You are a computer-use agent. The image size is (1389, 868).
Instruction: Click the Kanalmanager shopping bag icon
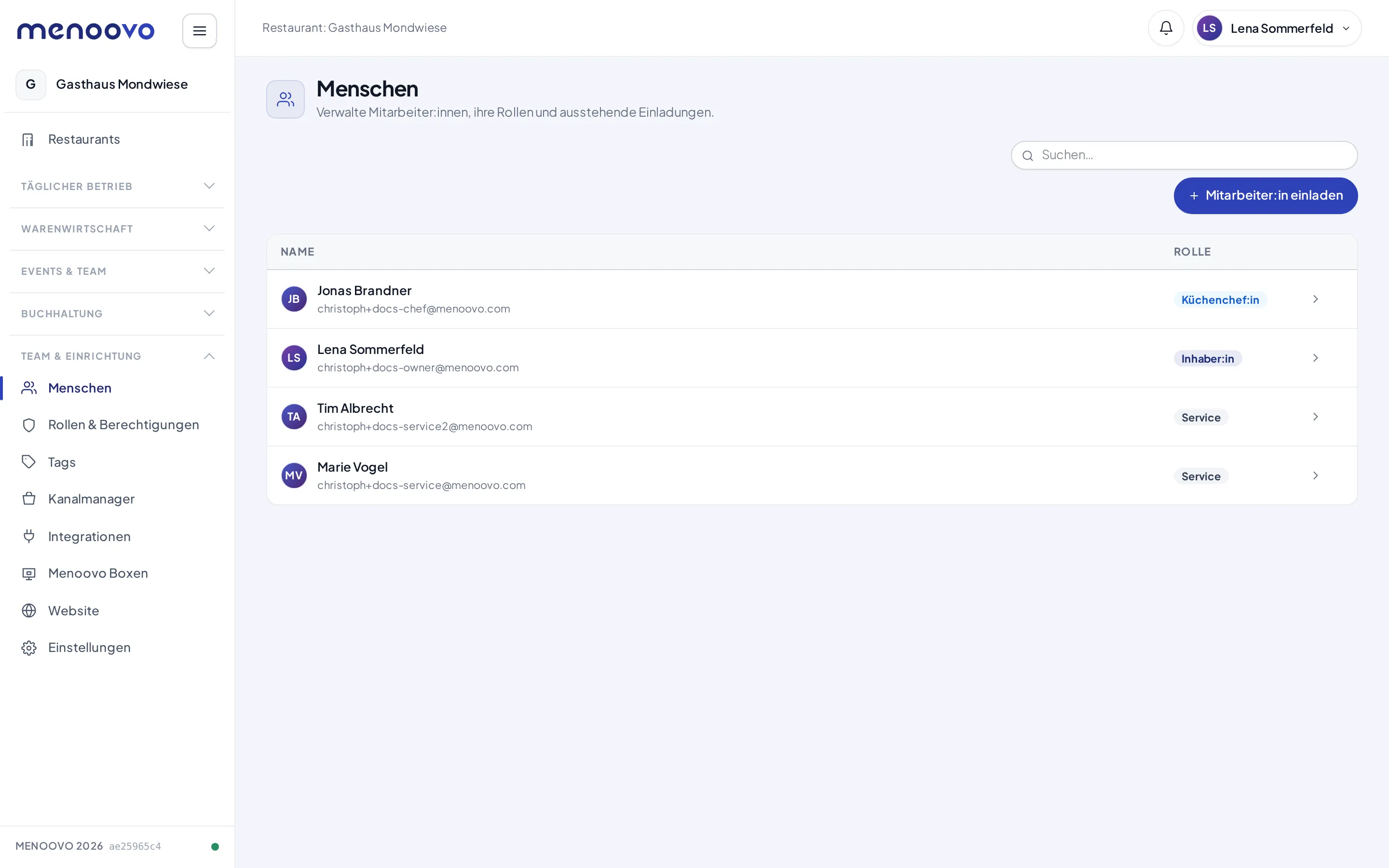pyautogui.click(x=29, y=499)
